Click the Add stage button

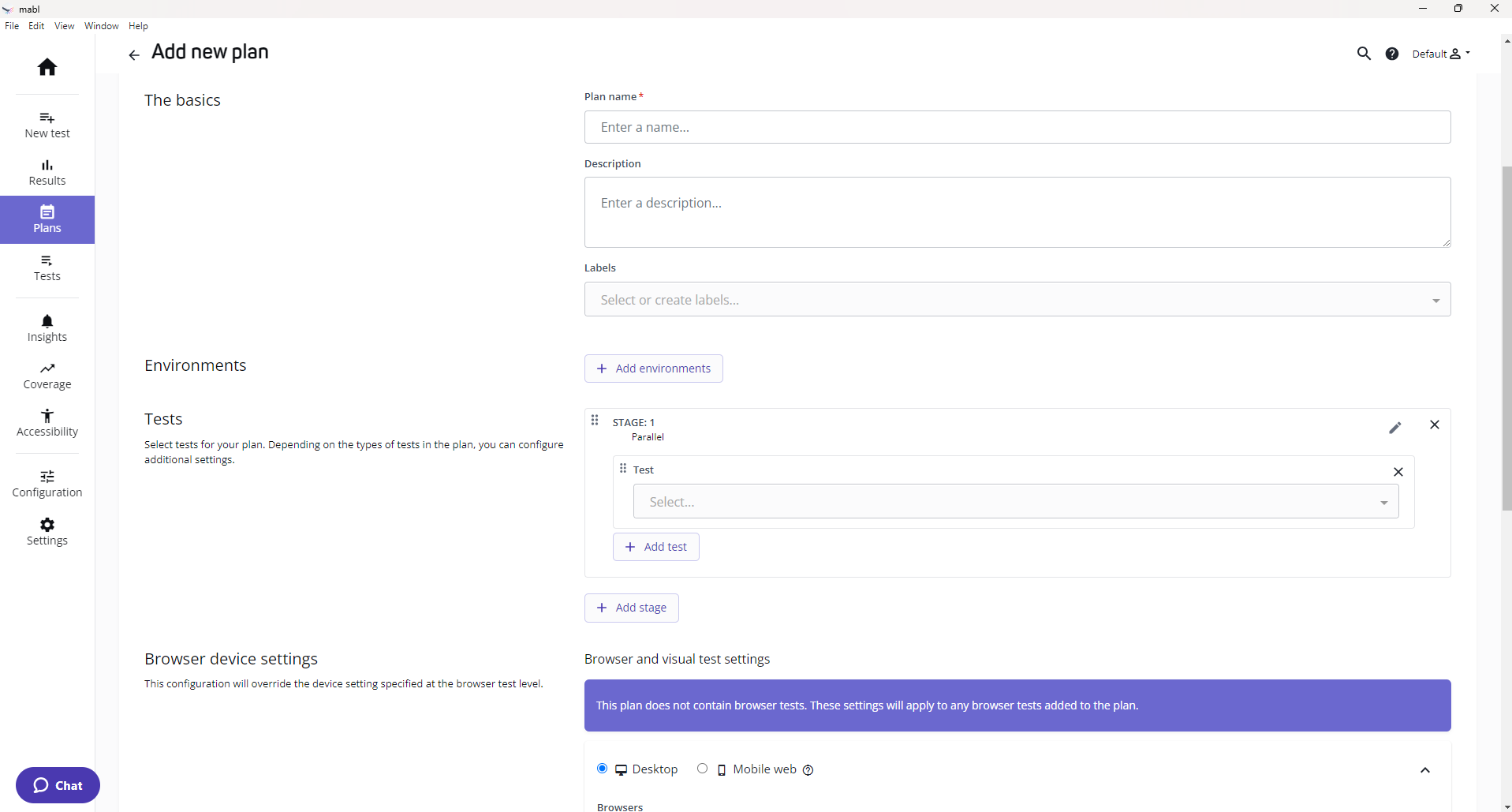click(x=631, y=608)
